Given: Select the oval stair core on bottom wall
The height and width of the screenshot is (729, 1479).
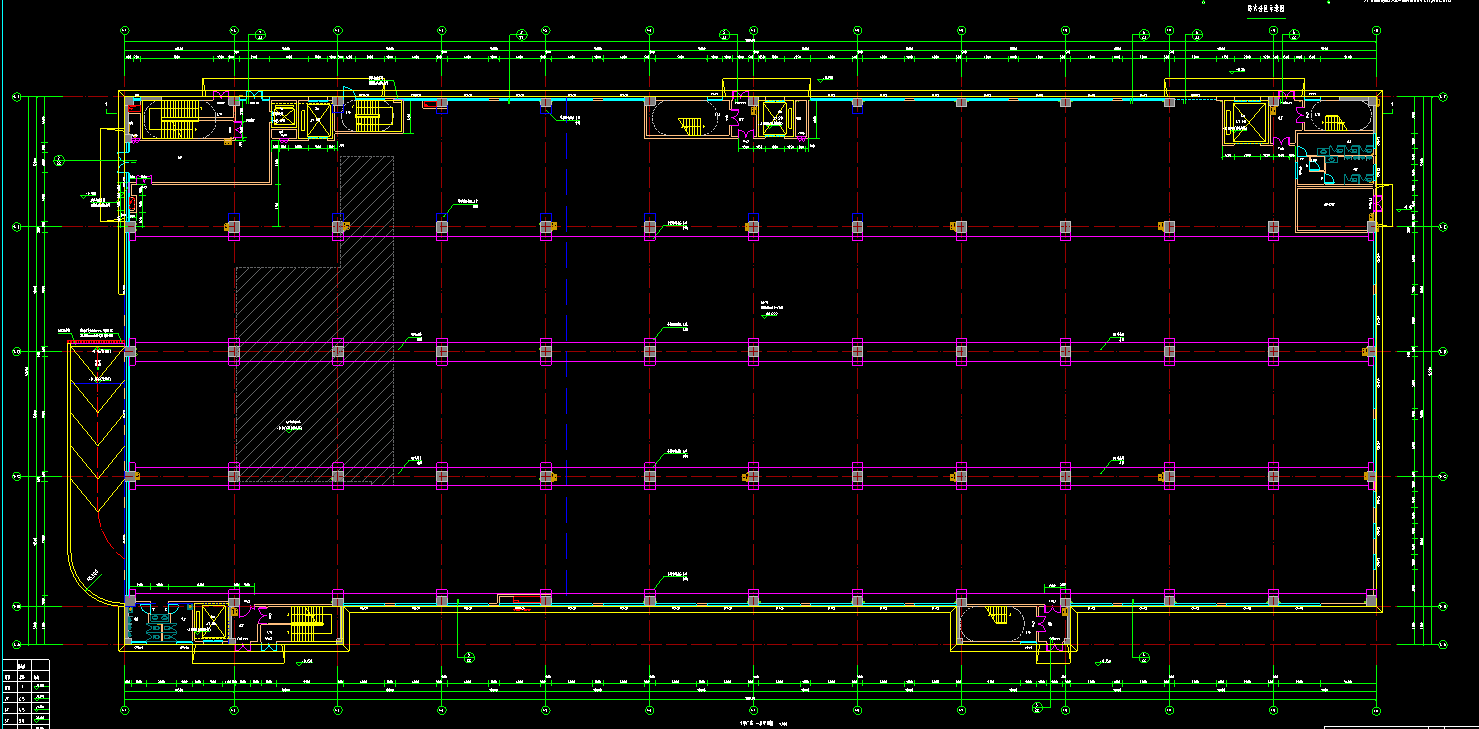Looking at the screenshot, I should coord(994,623).
